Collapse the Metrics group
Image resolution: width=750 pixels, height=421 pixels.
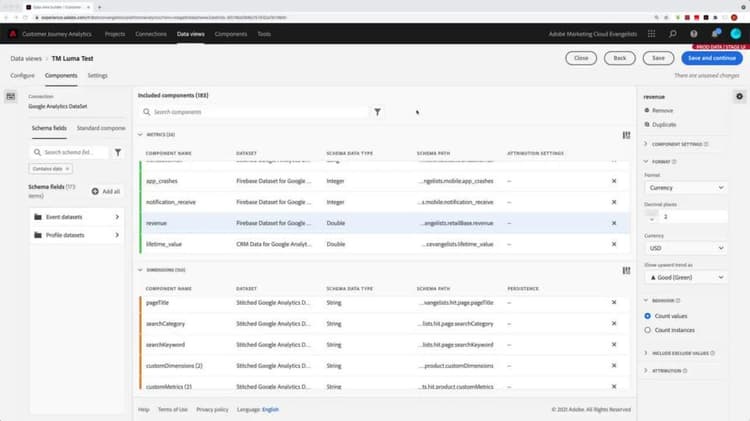click(x=140, y=135)
